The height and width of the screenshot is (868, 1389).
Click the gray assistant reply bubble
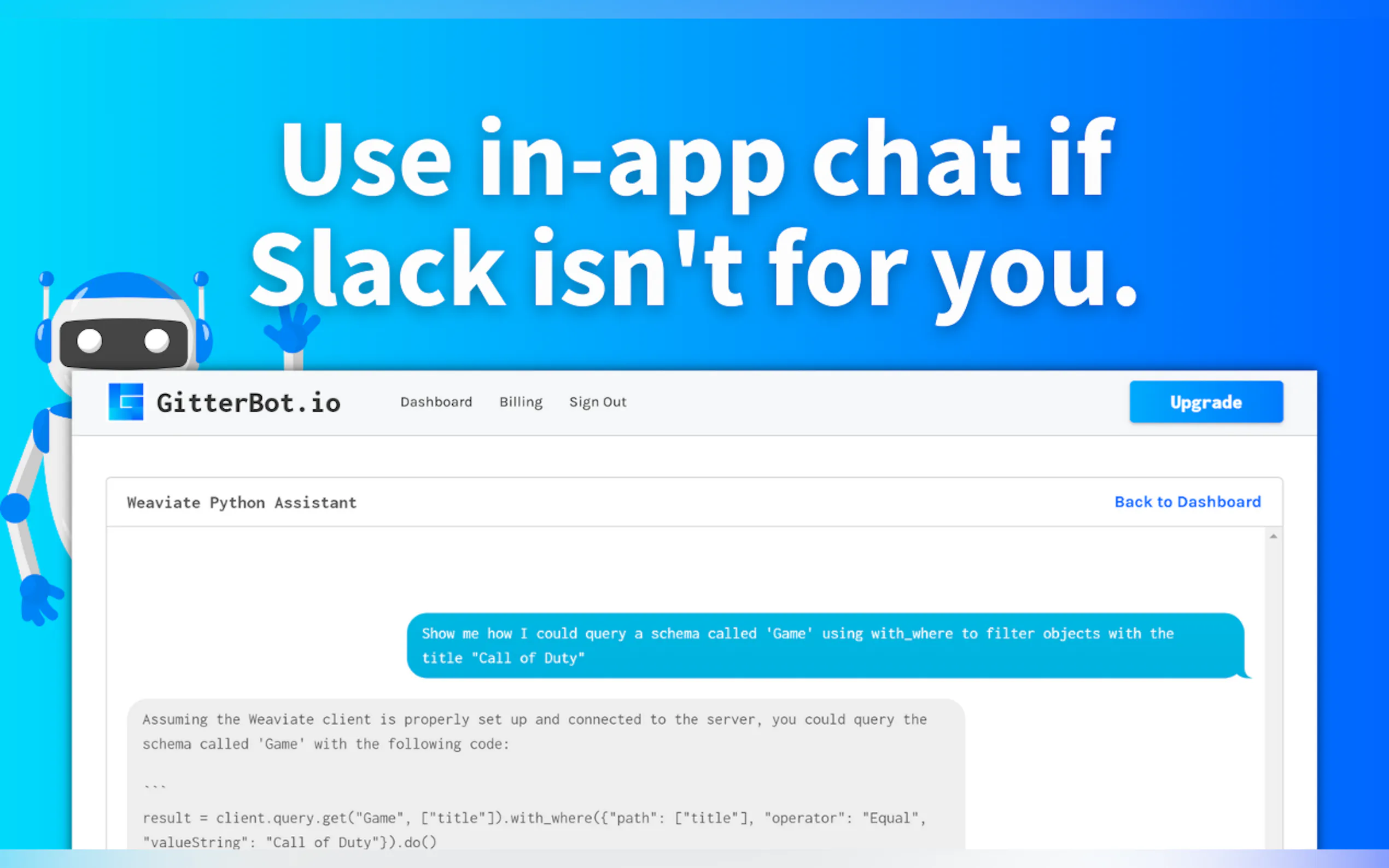tap(546, 769)
